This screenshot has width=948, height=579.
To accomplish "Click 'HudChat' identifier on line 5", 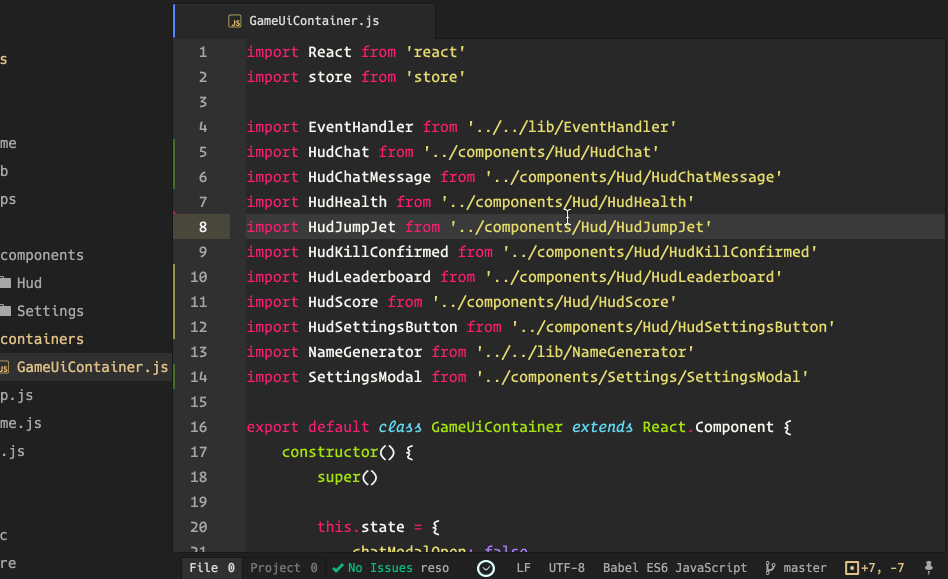I will coord(339,152).
